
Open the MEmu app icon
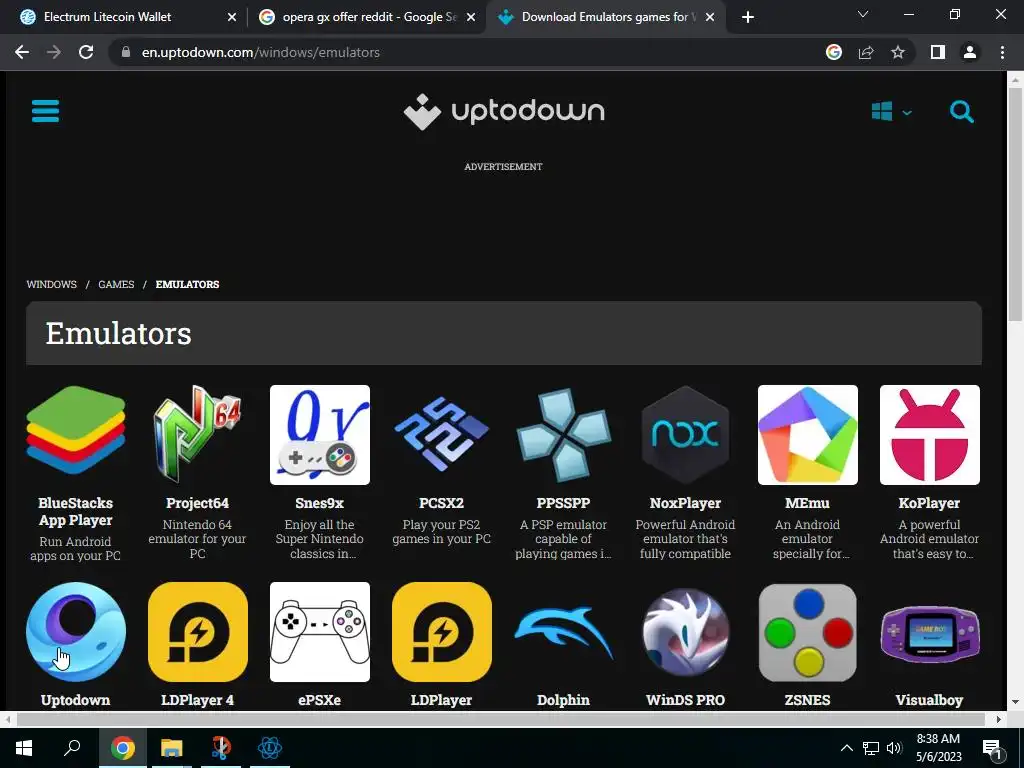pos(807,435)
